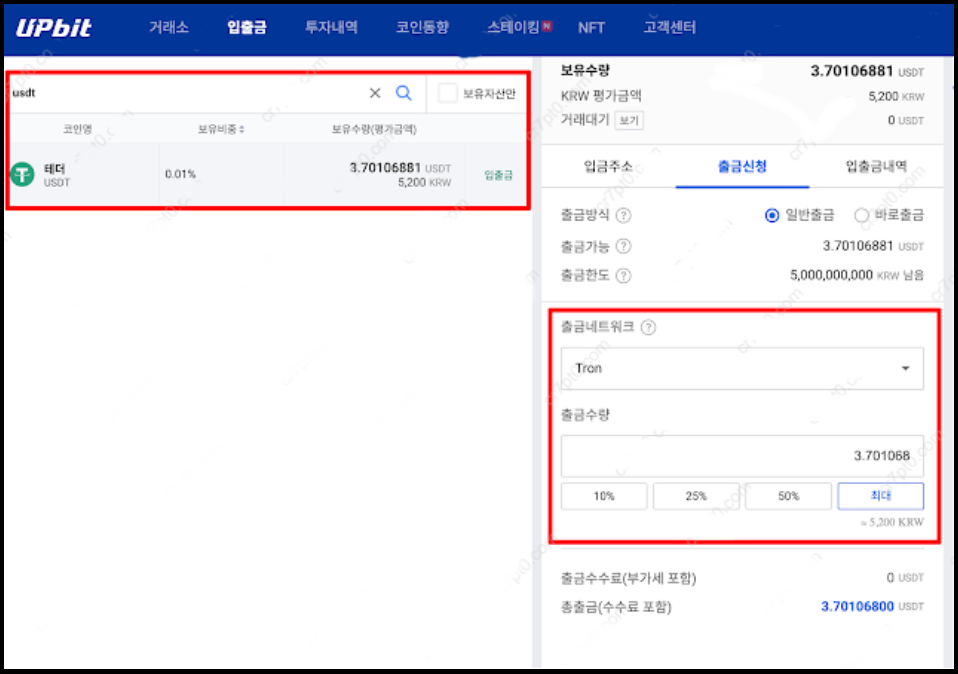This screenshot has height=674, width=958.
Task: Open the 코인동향 menu
Action: (422, 27)
